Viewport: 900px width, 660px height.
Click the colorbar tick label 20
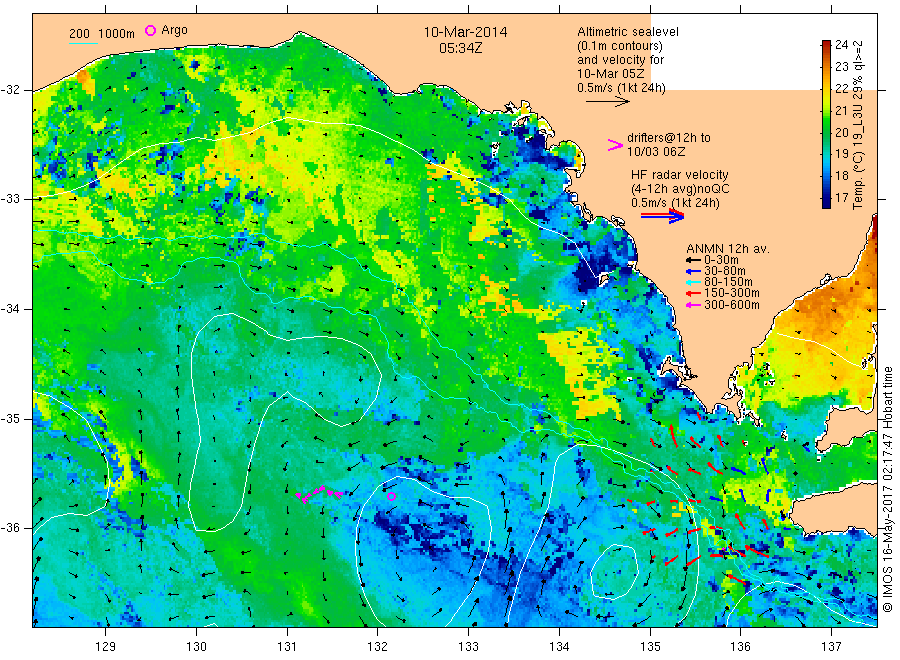pyautogui.click(x=841, y=132)
